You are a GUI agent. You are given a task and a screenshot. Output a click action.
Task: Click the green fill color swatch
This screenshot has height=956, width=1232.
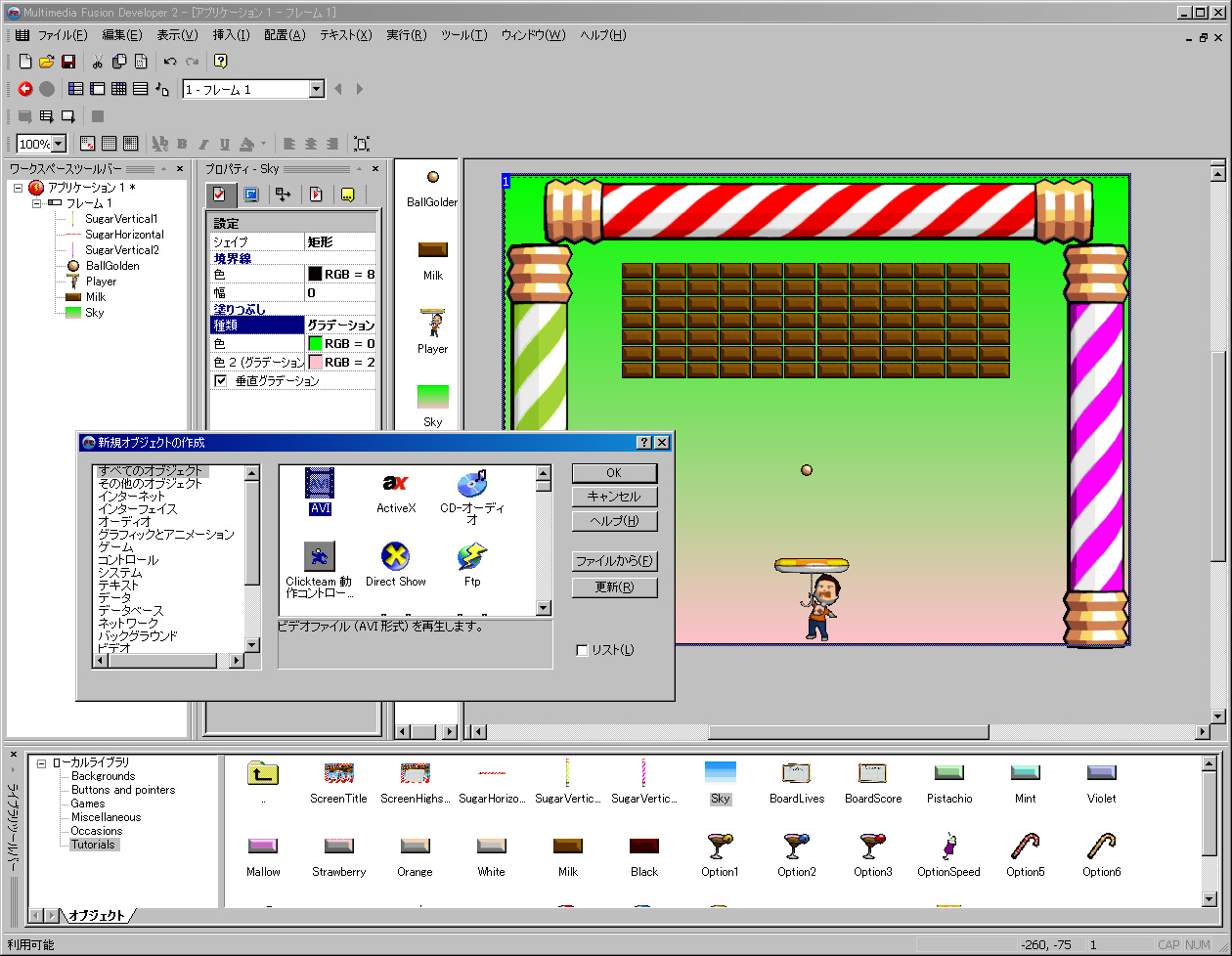point(315,344)
